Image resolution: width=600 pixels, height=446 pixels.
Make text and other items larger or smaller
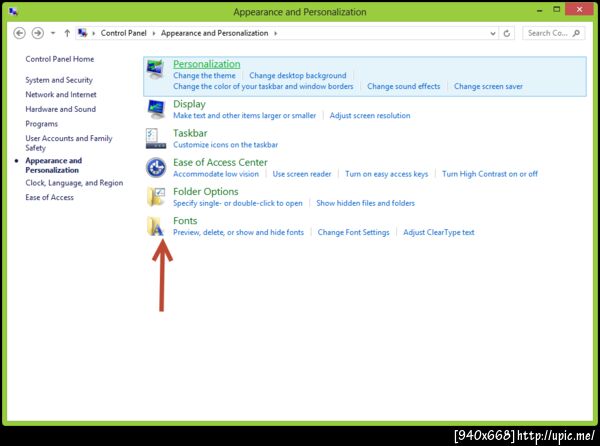click(245, 116)
